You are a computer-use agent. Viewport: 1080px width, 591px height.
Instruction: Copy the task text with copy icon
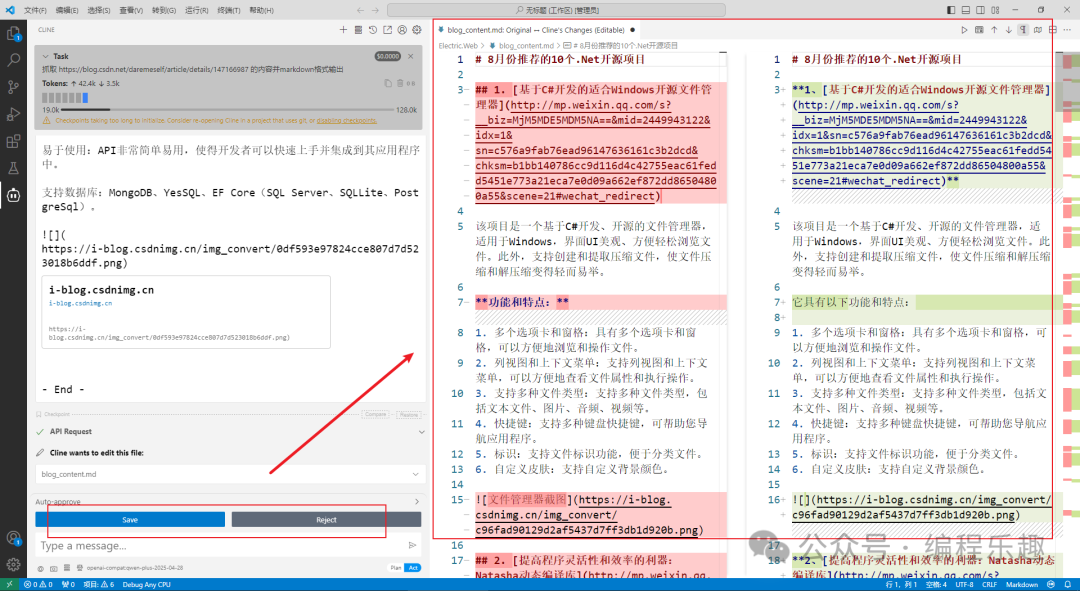coord(388,83)
